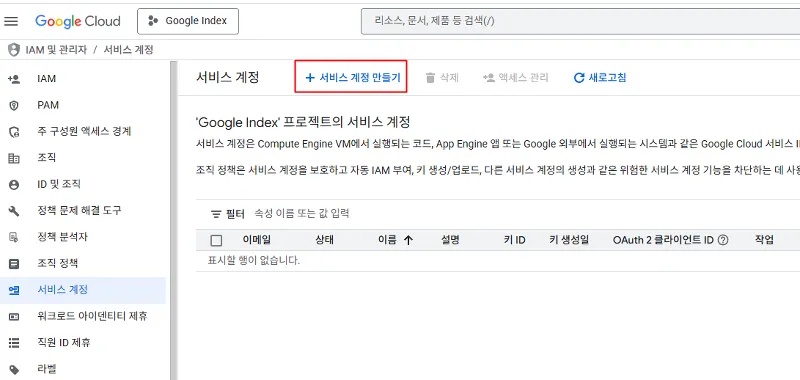800x380 pixels.
Task: Open 직원 ID 제휴 sidebar item
Action: (x=64, y=342)
